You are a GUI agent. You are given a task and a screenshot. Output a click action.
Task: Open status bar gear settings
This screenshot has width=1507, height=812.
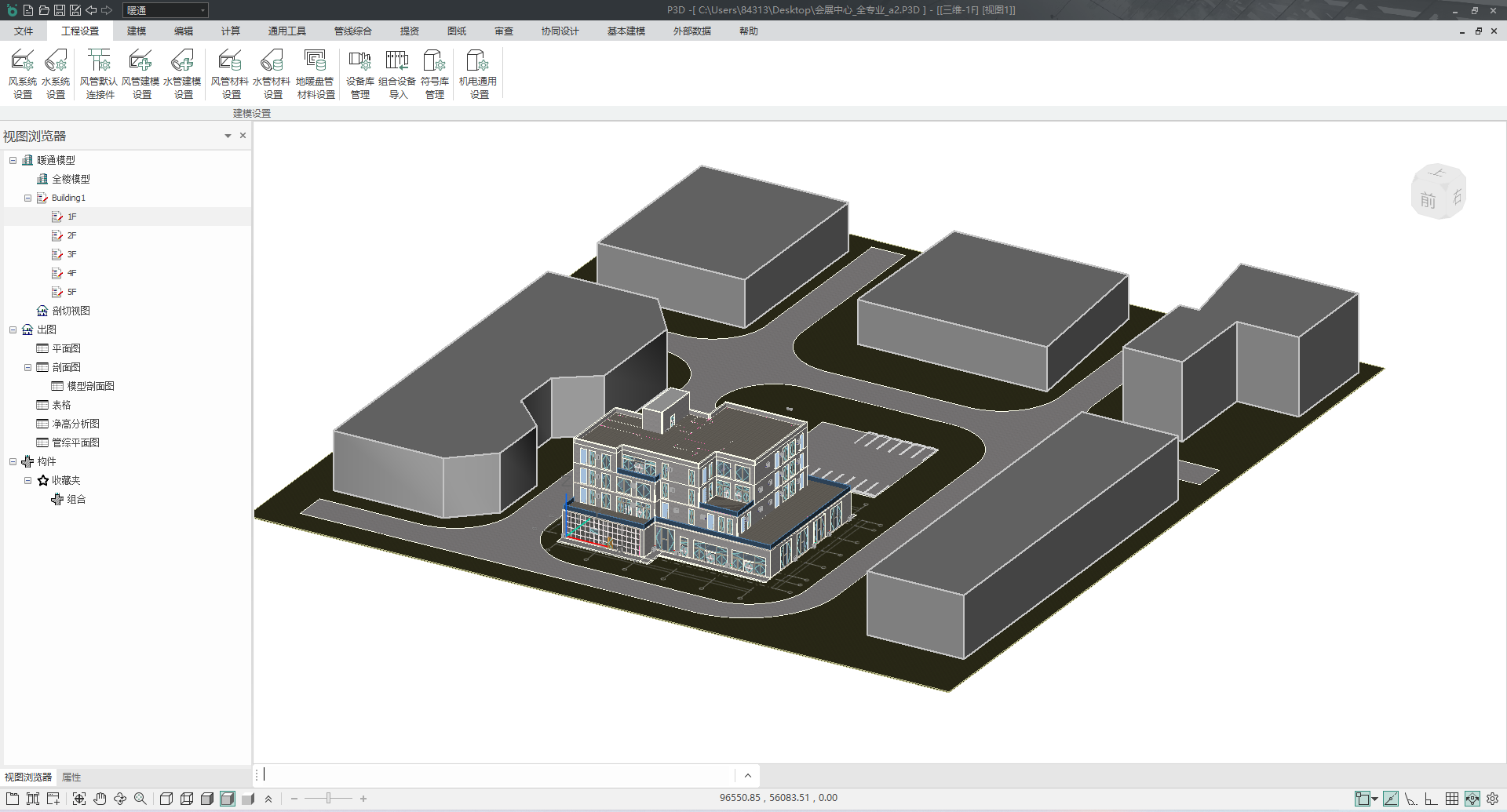point(1492,799)
